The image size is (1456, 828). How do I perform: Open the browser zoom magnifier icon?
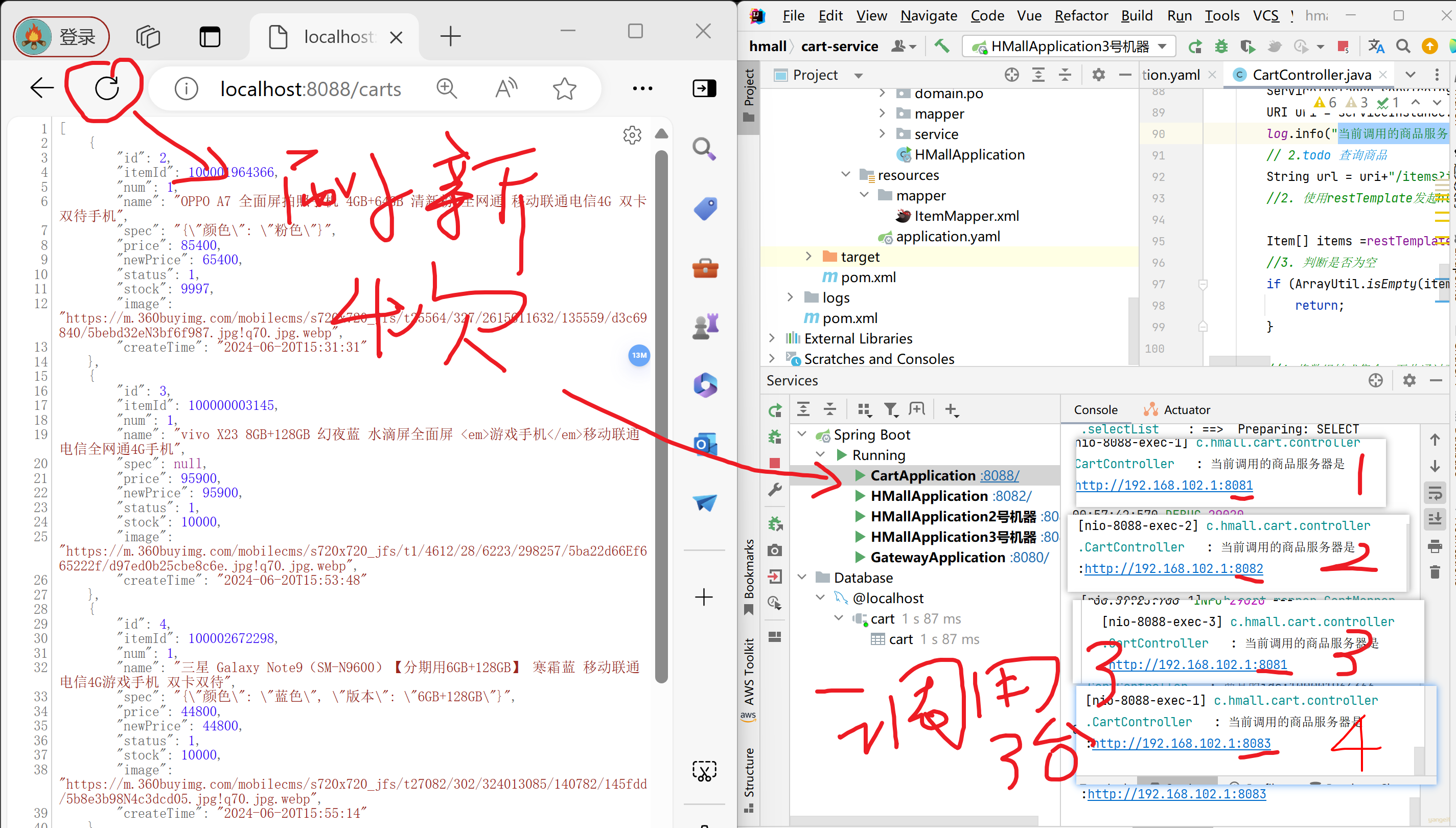[x=447, y=89]
